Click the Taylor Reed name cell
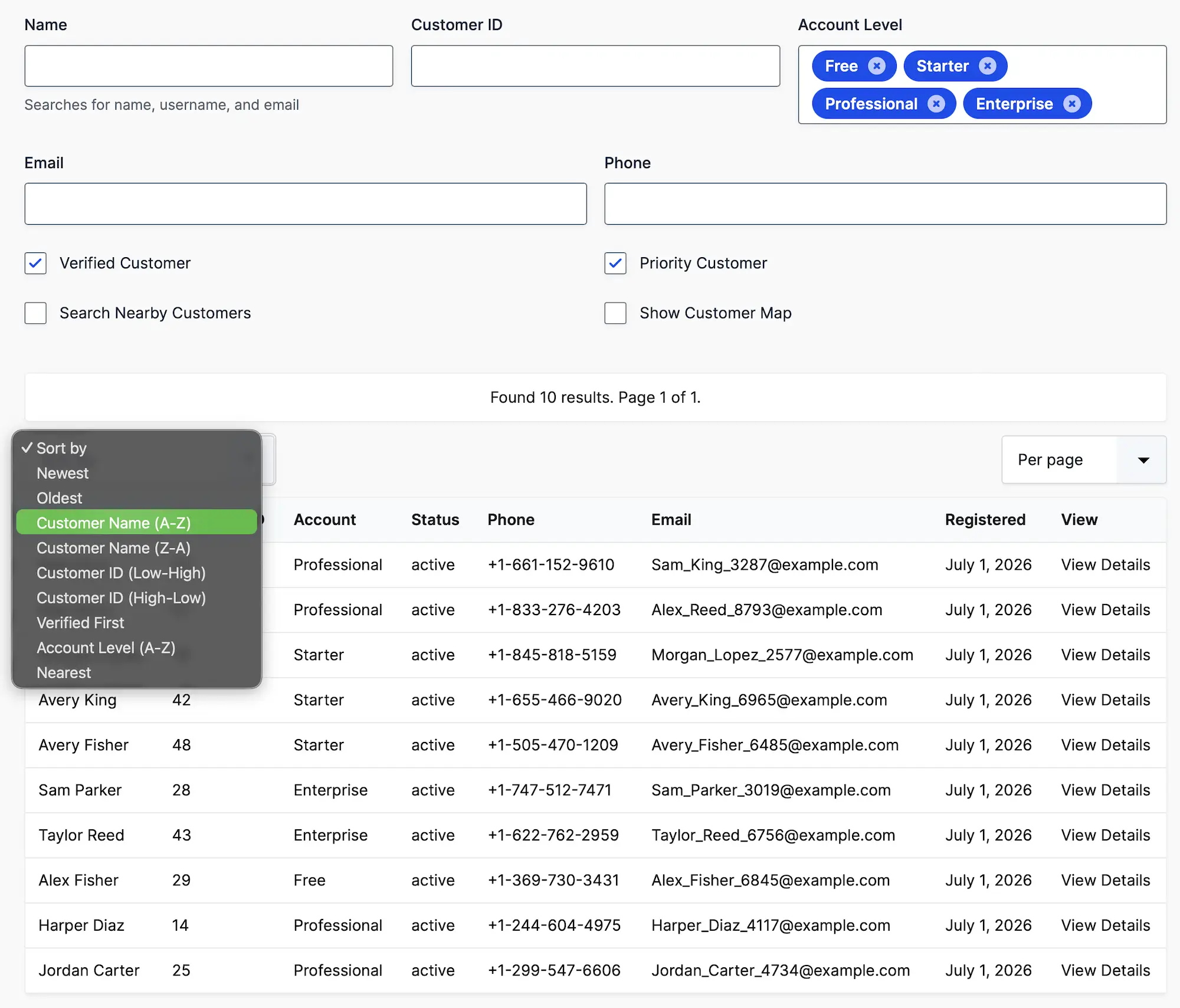This screenshot has width=1180, height=1008. pos(81,835)
